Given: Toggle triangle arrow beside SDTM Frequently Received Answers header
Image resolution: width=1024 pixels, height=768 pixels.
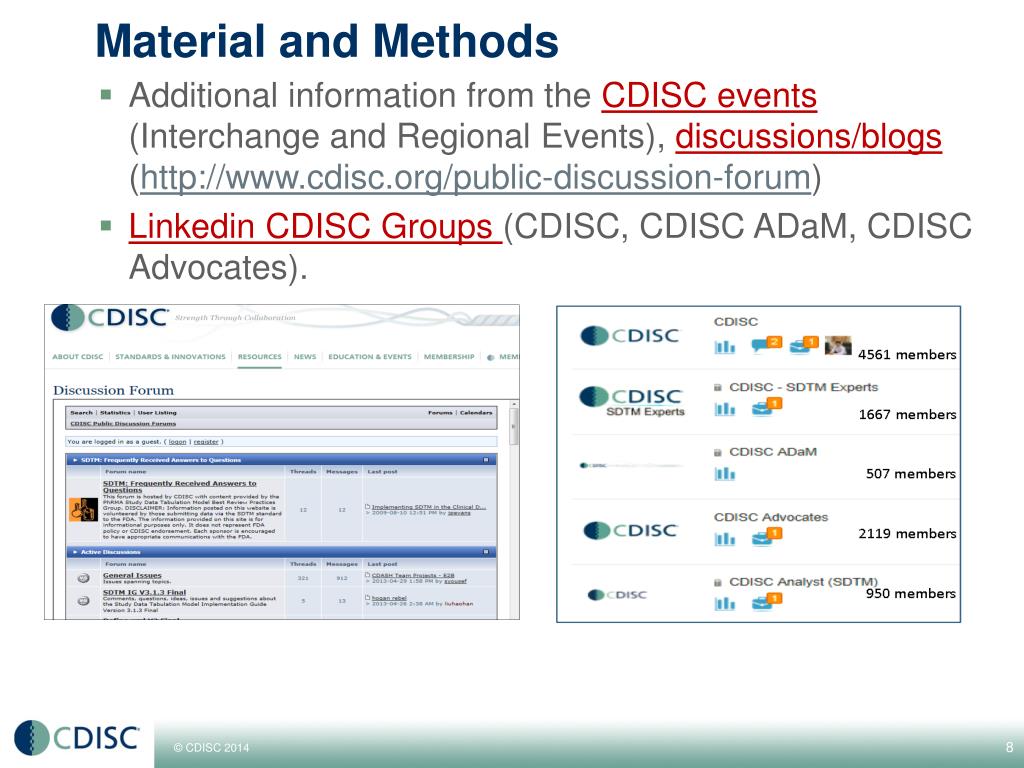Looking at the screenshot, I should click(75, 460).
